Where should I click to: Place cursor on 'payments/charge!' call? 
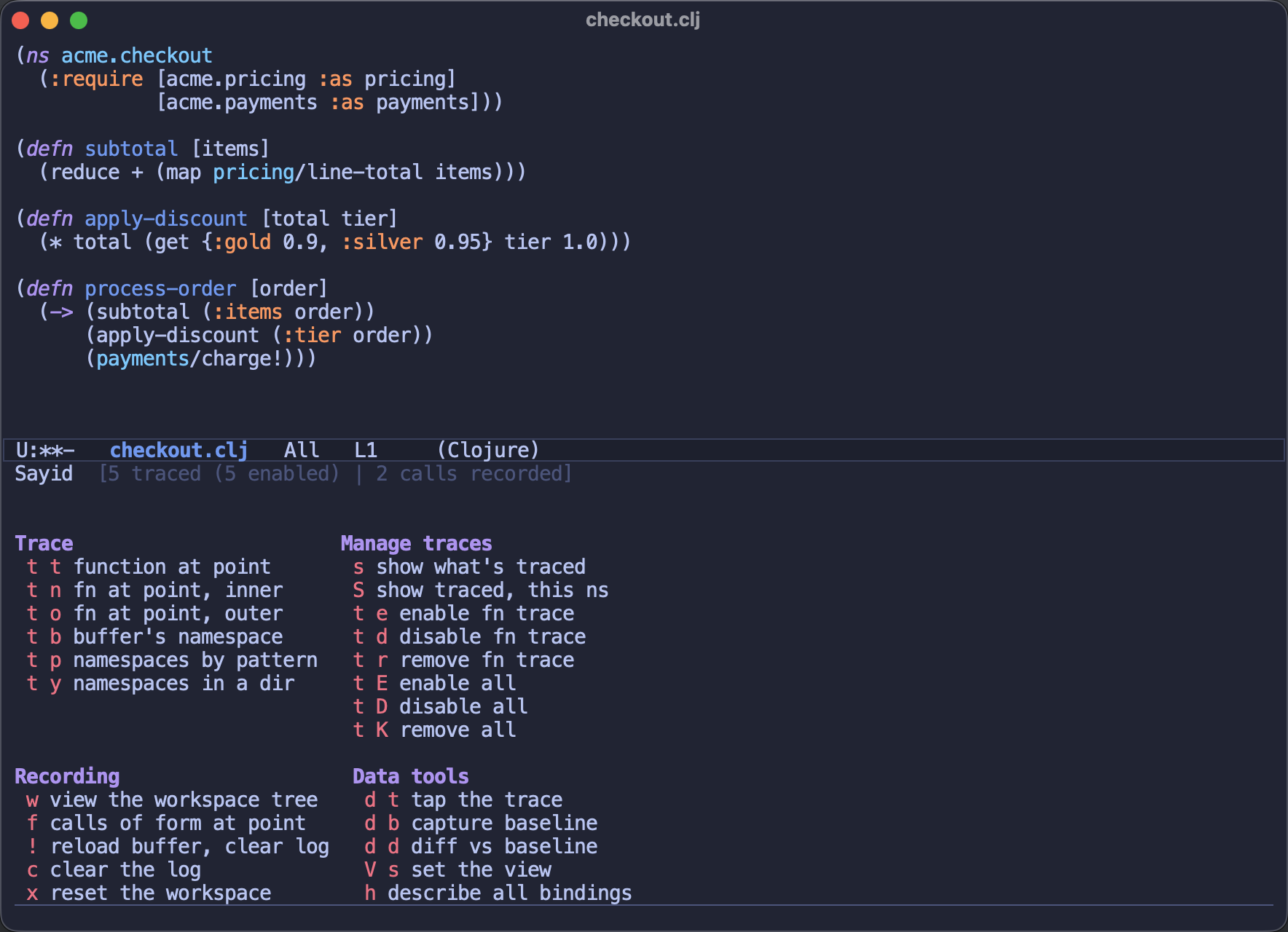pos(189,358)
